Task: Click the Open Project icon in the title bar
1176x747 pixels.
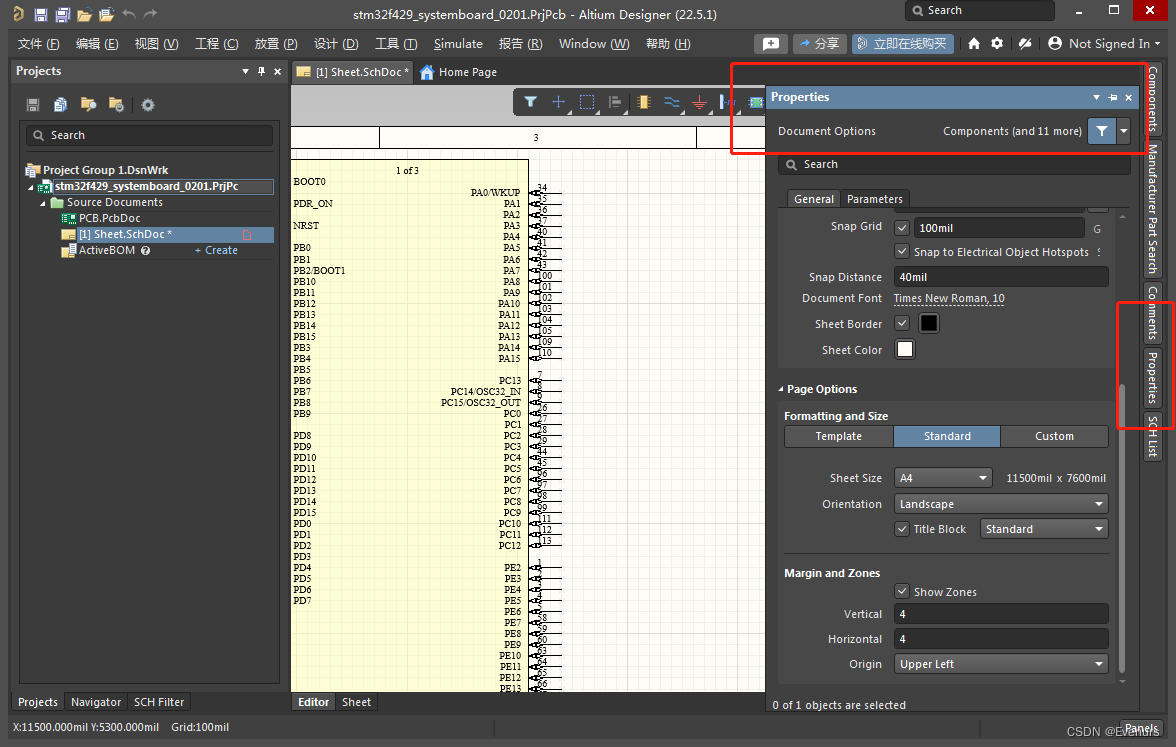Action: pyautogui.click(x=106, y=14)
